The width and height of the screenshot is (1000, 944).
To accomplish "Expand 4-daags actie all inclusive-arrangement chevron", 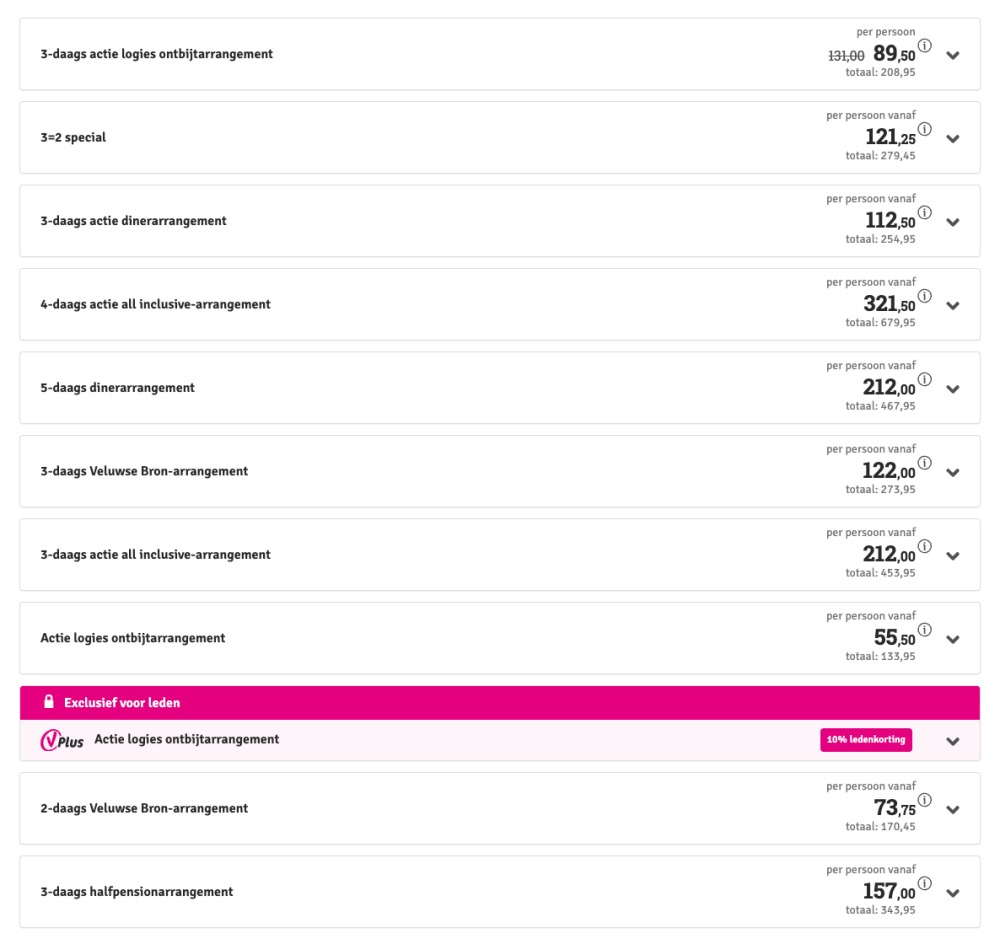I will tap(953, 306).
